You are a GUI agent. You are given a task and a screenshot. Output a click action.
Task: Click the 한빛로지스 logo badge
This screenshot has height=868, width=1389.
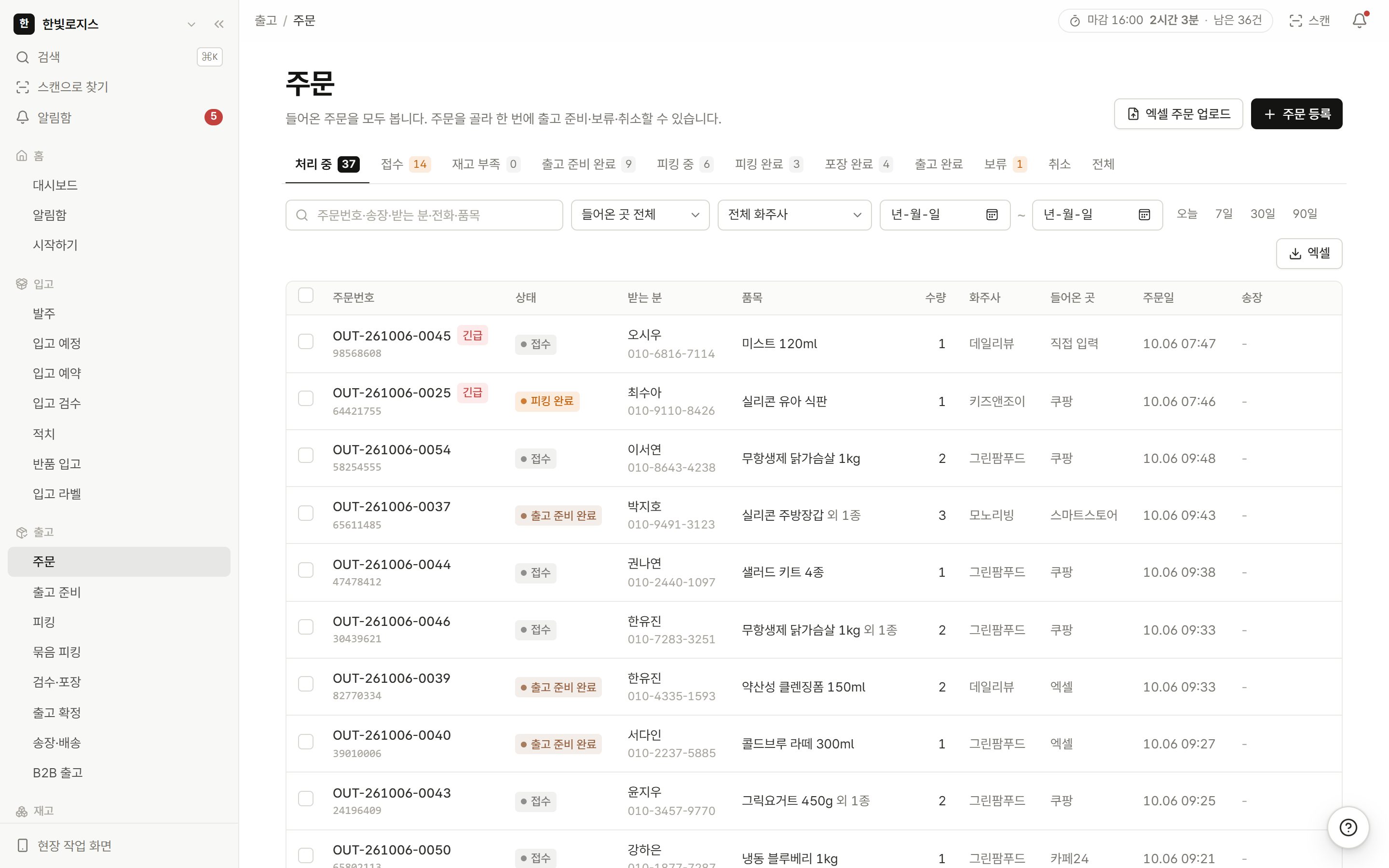point(24,24)
